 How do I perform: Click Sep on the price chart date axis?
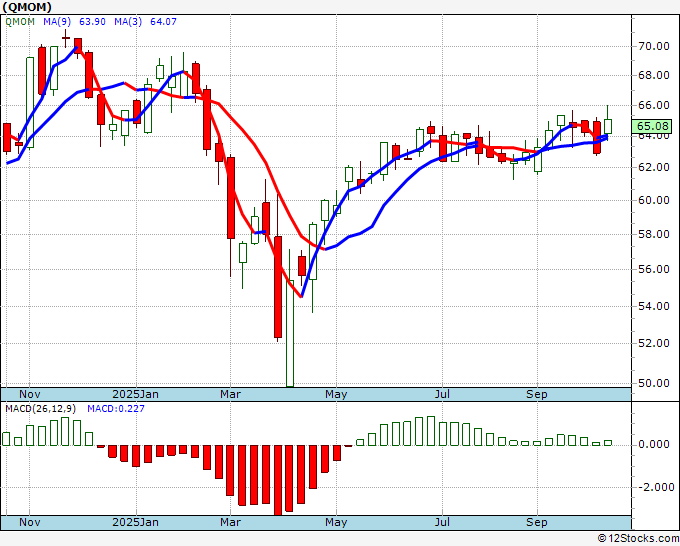point(537,394)
